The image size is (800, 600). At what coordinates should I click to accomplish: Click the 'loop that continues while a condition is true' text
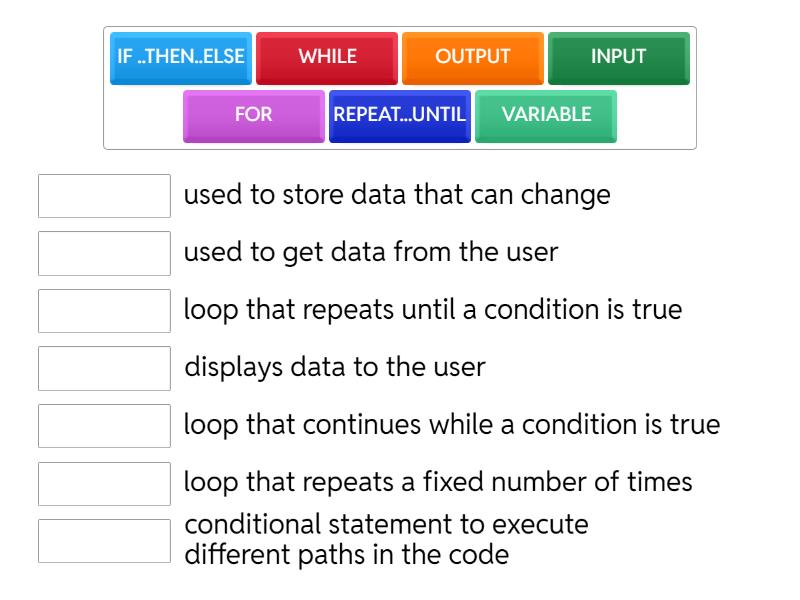click(452, 425)
